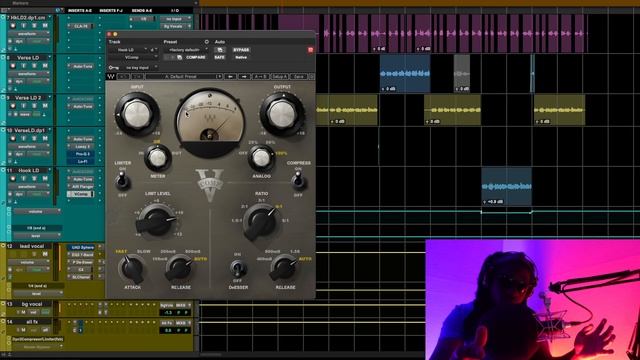
Task: Flip the DeESSER on/off switch
Action: pyautogui.click(x=238, y=268)
